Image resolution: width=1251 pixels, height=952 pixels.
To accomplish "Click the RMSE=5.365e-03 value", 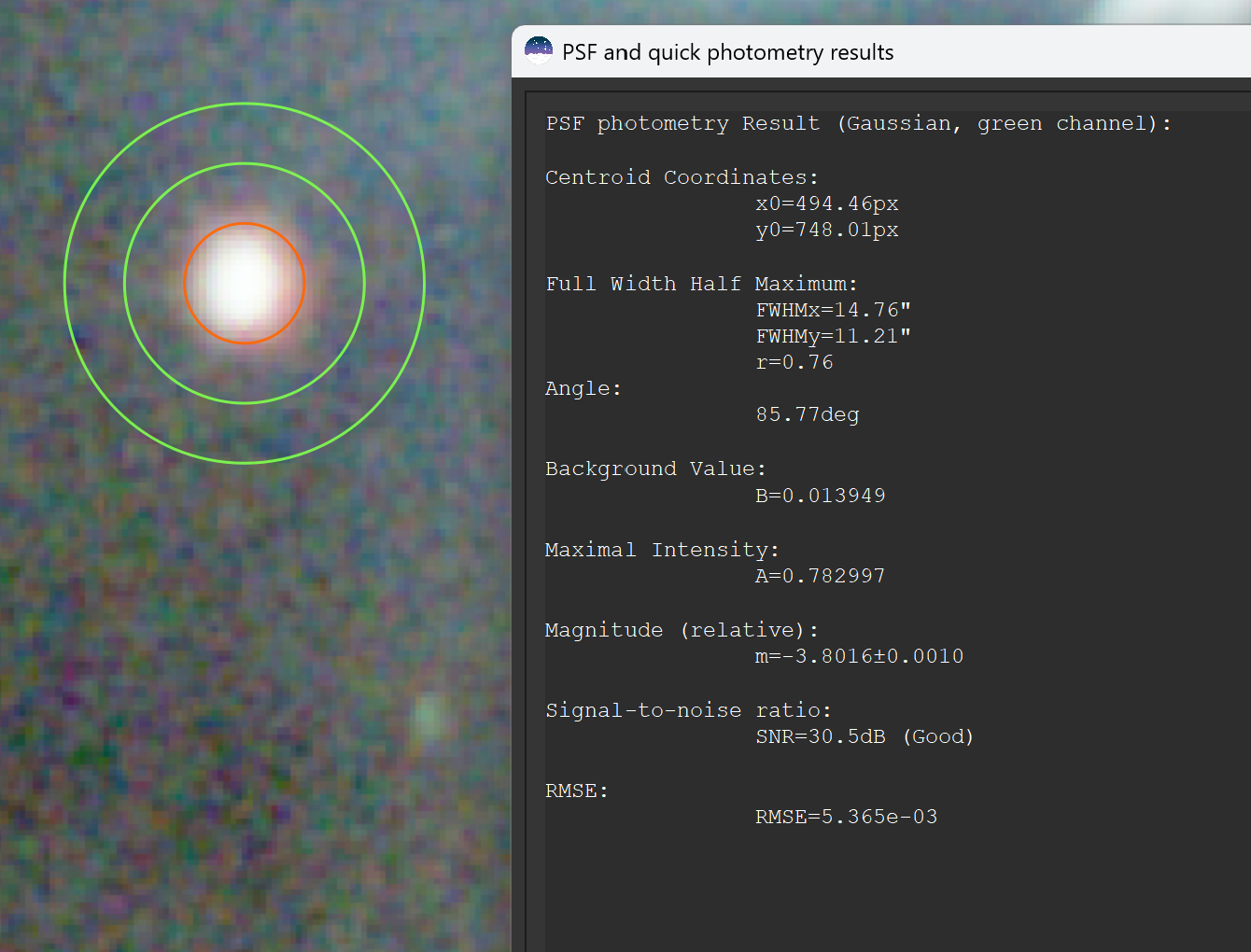I will click(846, 817).
